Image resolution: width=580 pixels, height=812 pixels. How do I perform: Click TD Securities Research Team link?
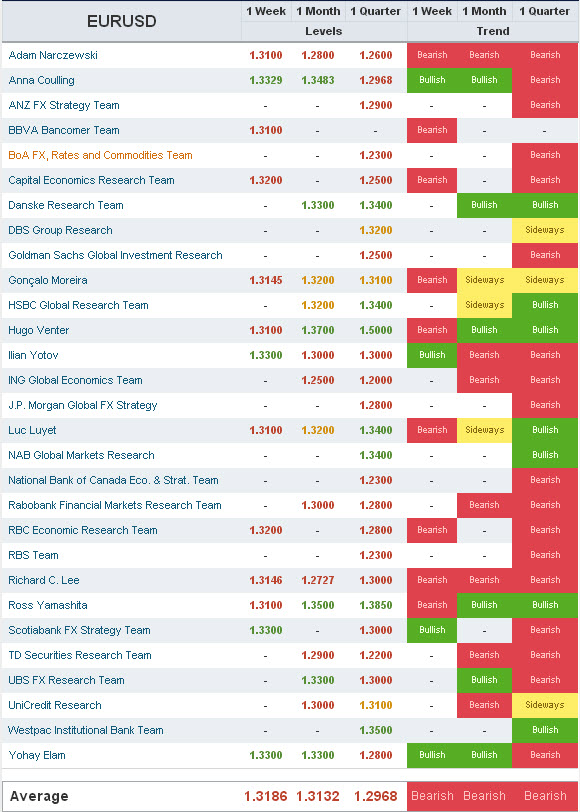click(x=80, y=655)
